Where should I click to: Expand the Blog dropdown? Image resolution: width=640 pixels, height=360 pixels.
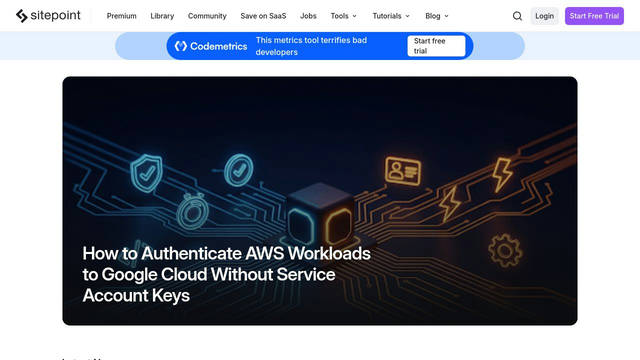437,16
